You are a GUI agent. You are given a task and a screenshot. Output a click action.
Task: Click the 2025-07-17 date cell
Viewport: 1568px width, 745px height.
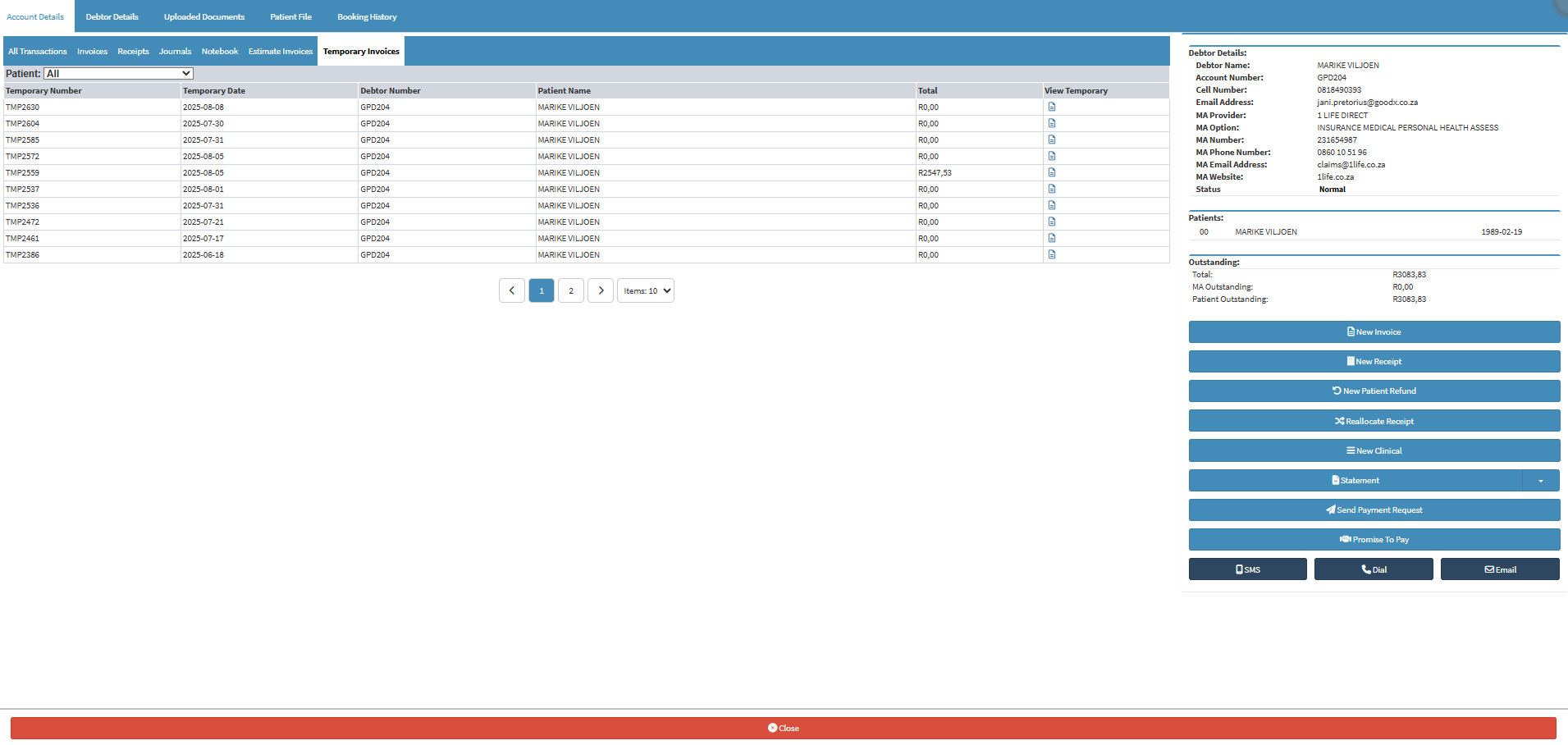click(x=269, y=239)
